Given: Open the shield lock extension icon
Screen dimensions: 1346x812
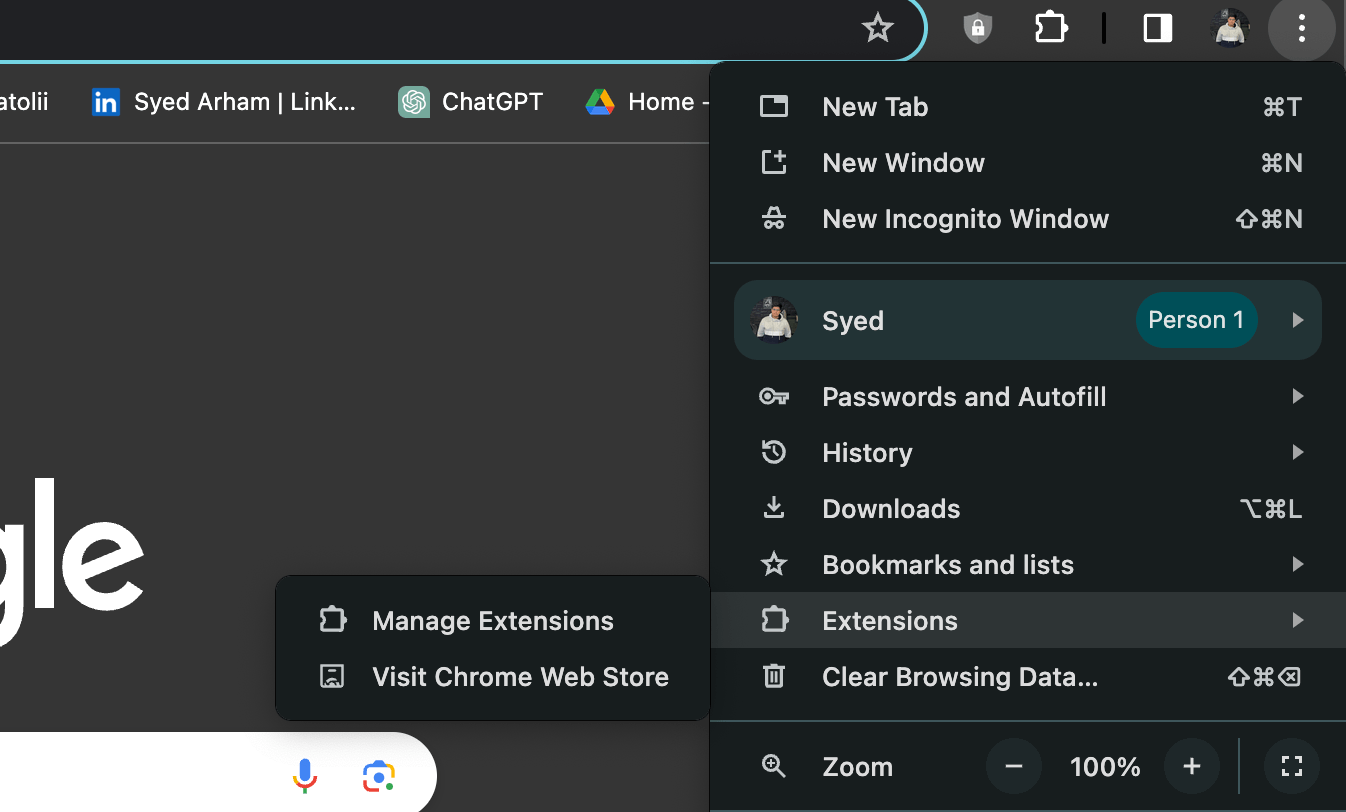Looking at the screenshot, I should [977, 28].
